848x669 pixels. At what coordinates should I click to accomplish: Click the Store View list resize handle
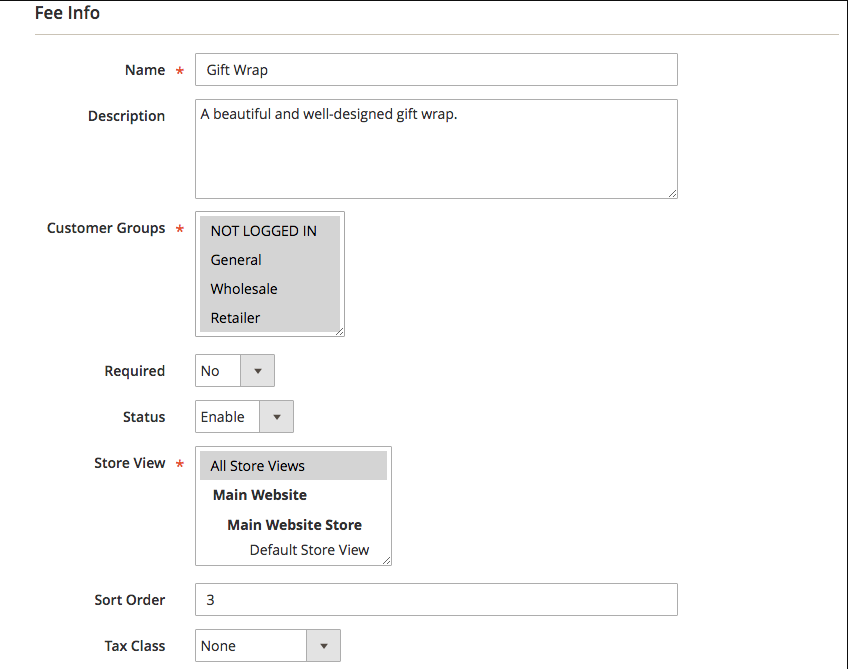click(x=386, y=561)
